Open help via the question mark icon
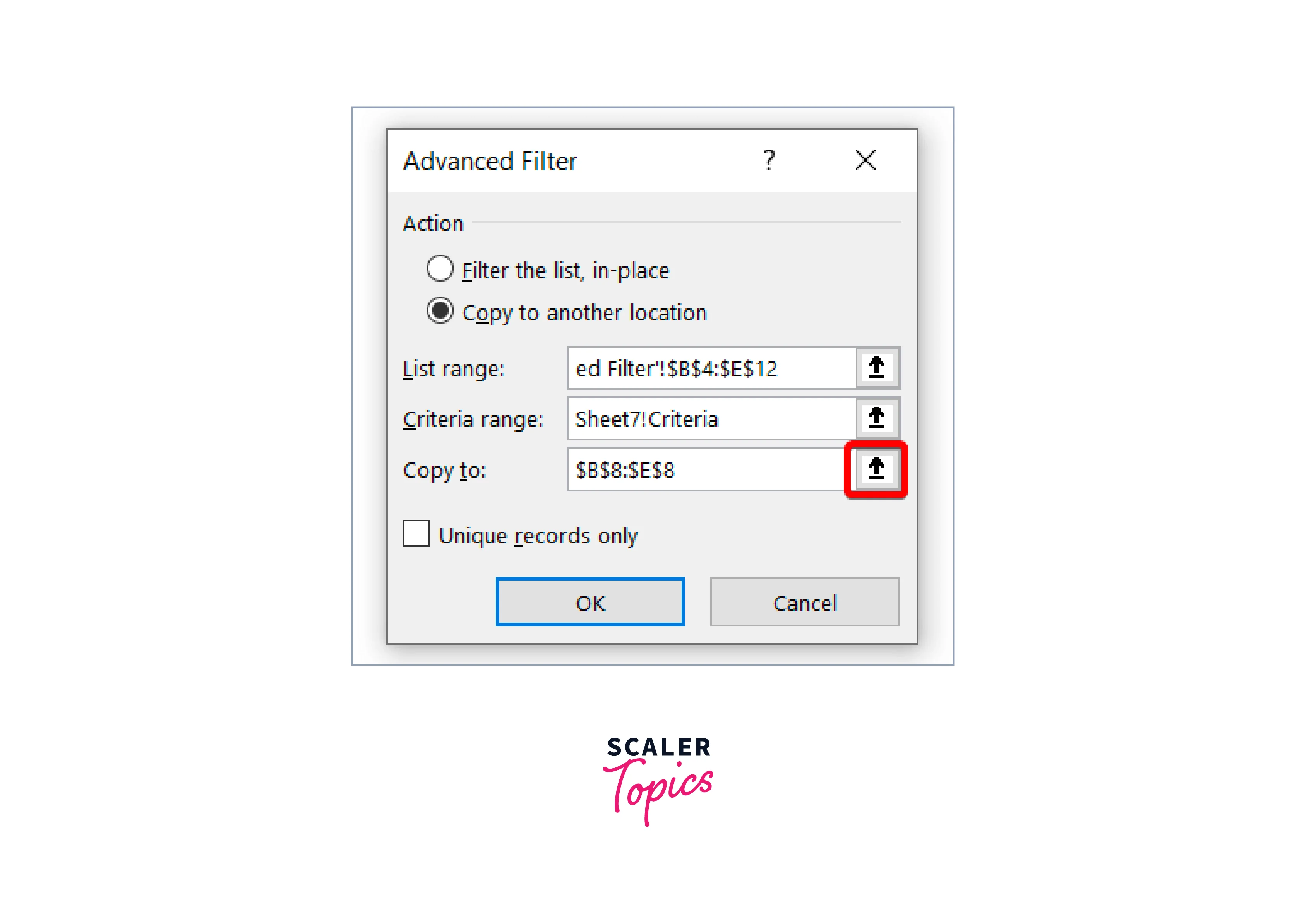Screen dimensions: 1316x901 pyautogui.click(x=769, y=161)
